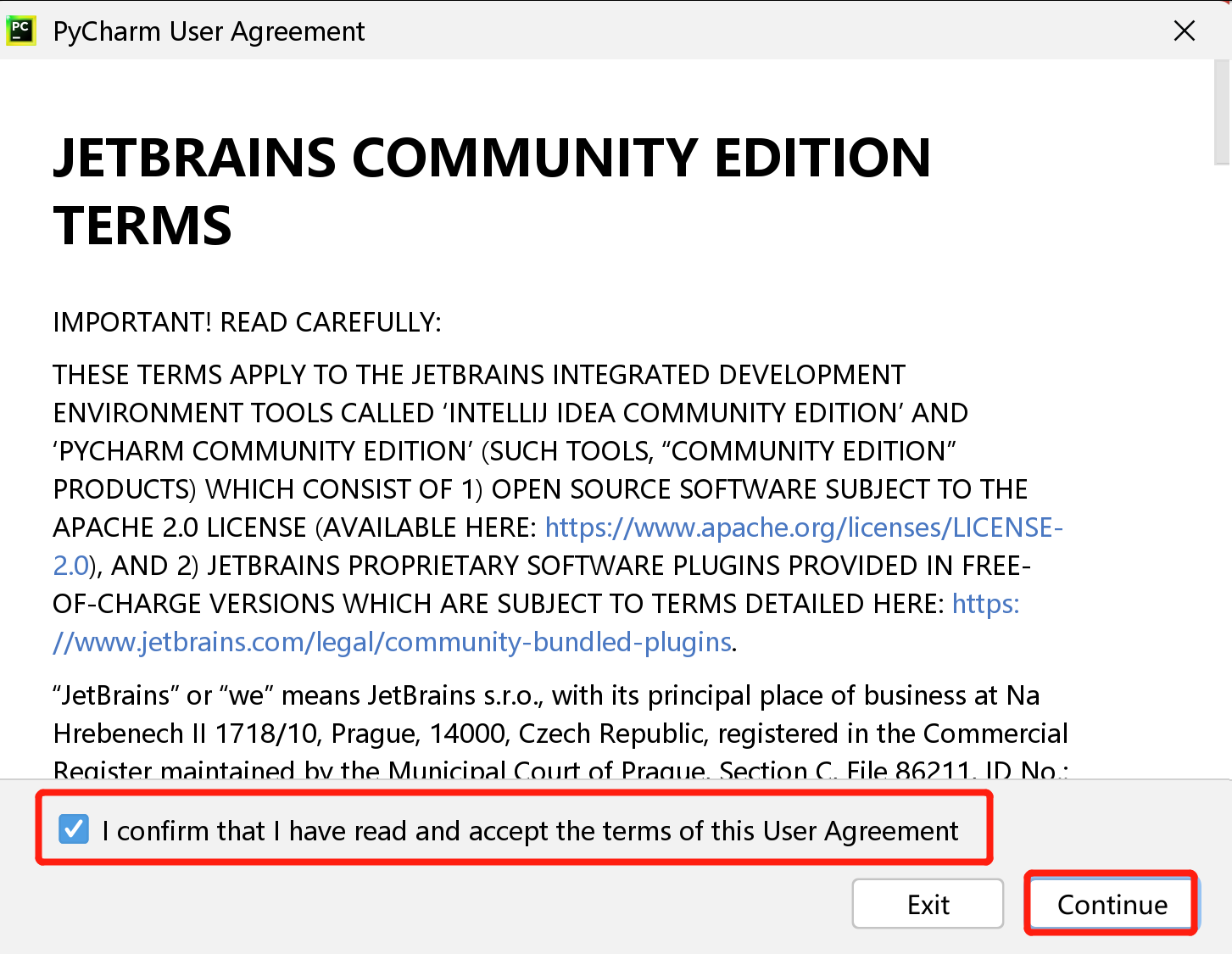Close the PyCharm User Agreement dialog

[1184, 31]
